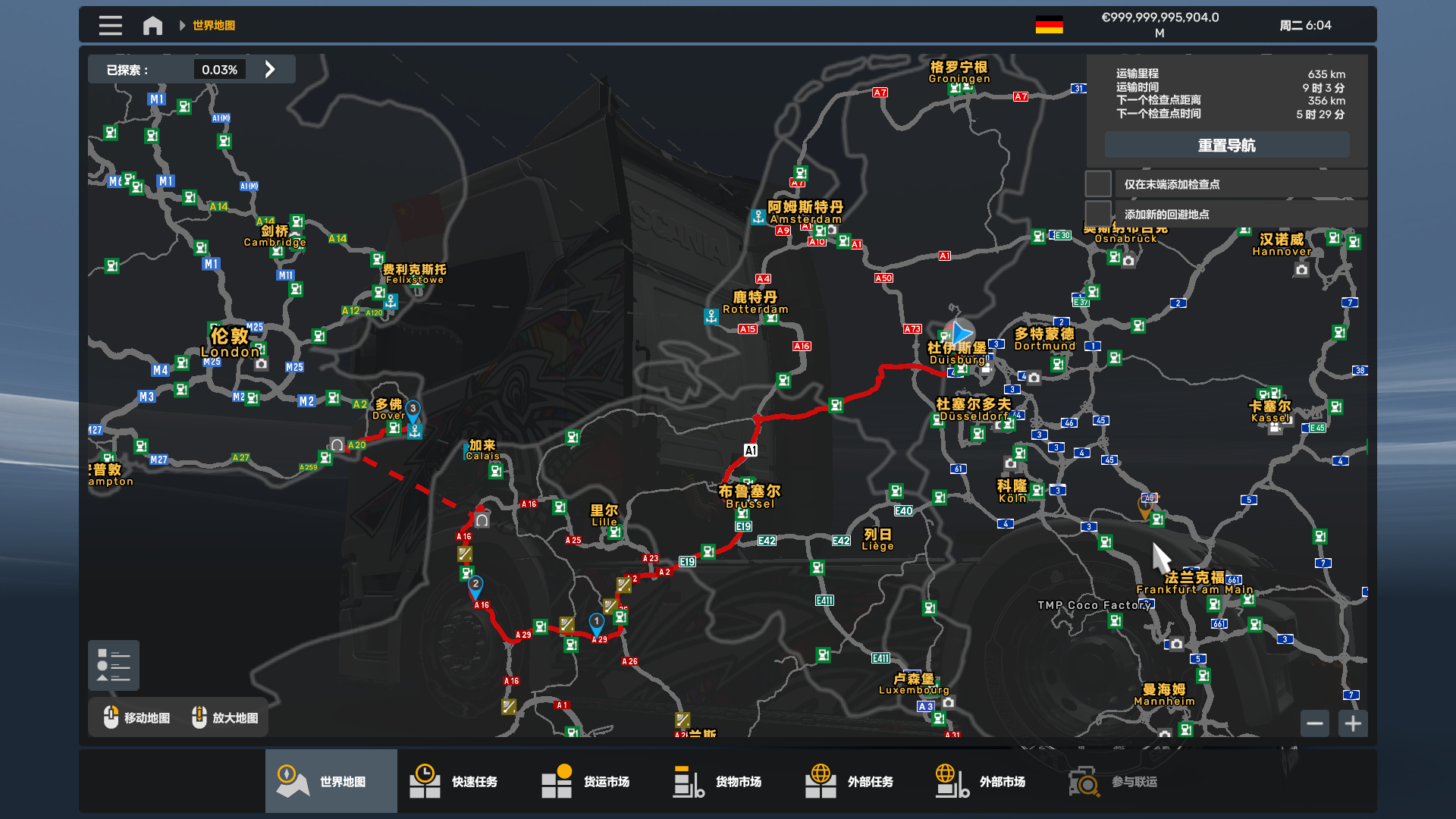Click the 世界地图 breadcrumb label
Image resolution: width=1456 pixels, height=819 pixels.
214,25
